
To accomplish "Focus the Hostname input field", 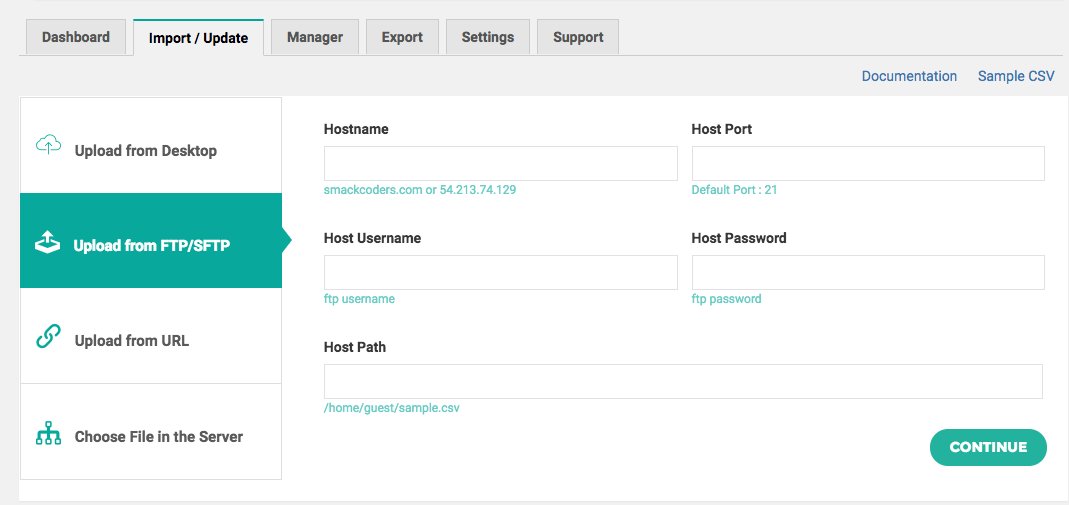I will (500, 164).
